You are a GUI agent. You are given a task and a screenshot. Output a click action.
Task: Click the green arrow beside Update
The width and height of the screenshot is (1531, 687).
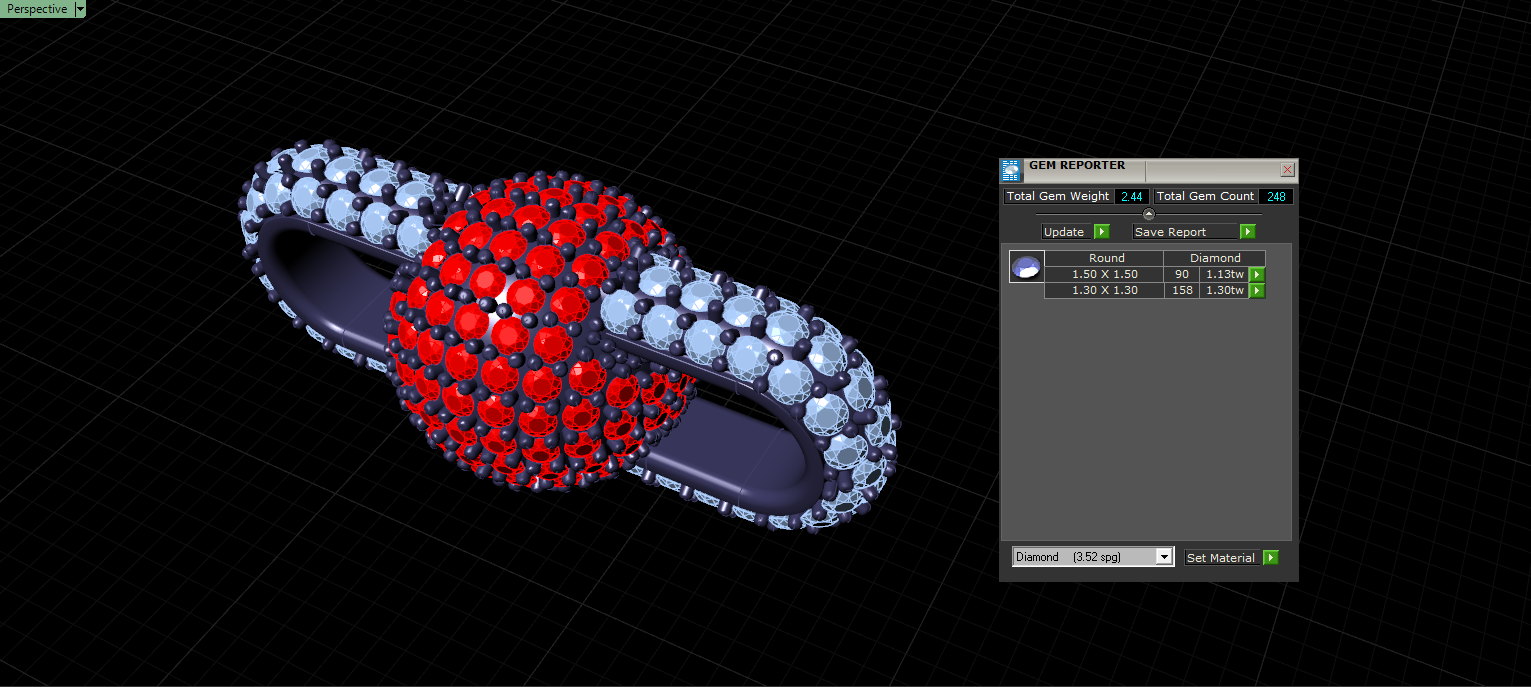[1101, 232]
